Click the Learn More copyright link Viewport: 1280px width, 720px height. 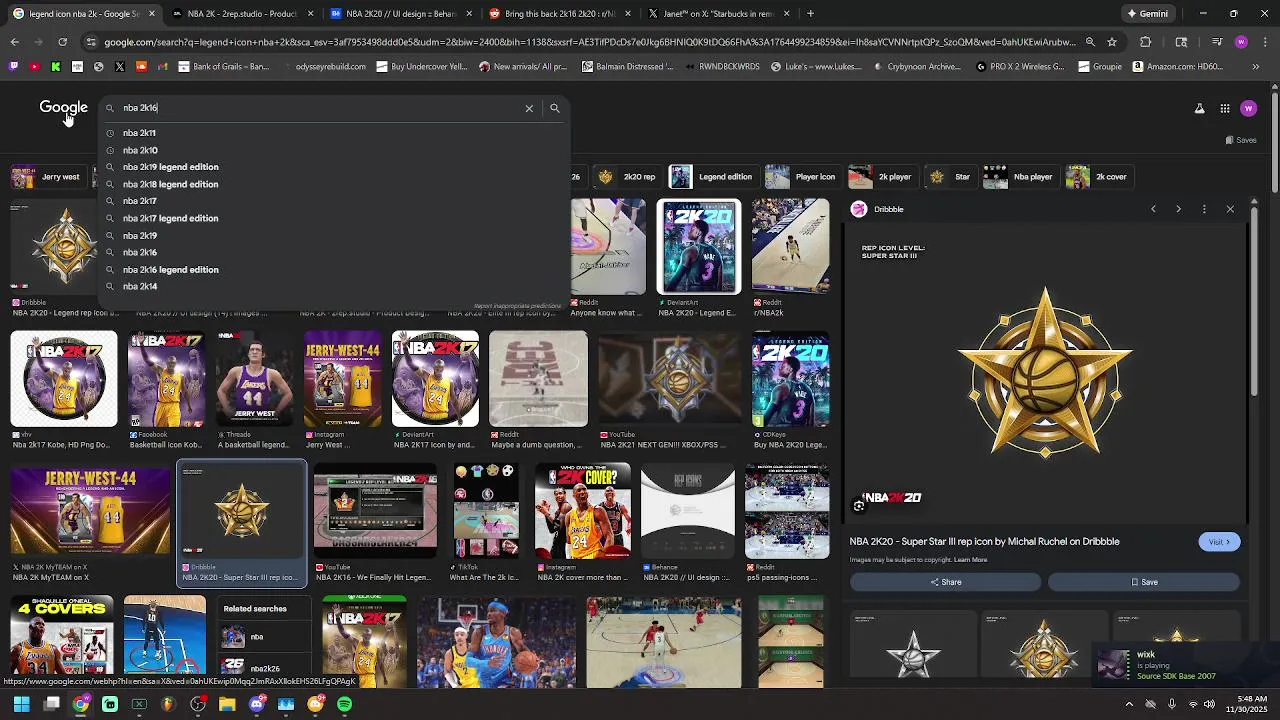[x=970, y=560]
